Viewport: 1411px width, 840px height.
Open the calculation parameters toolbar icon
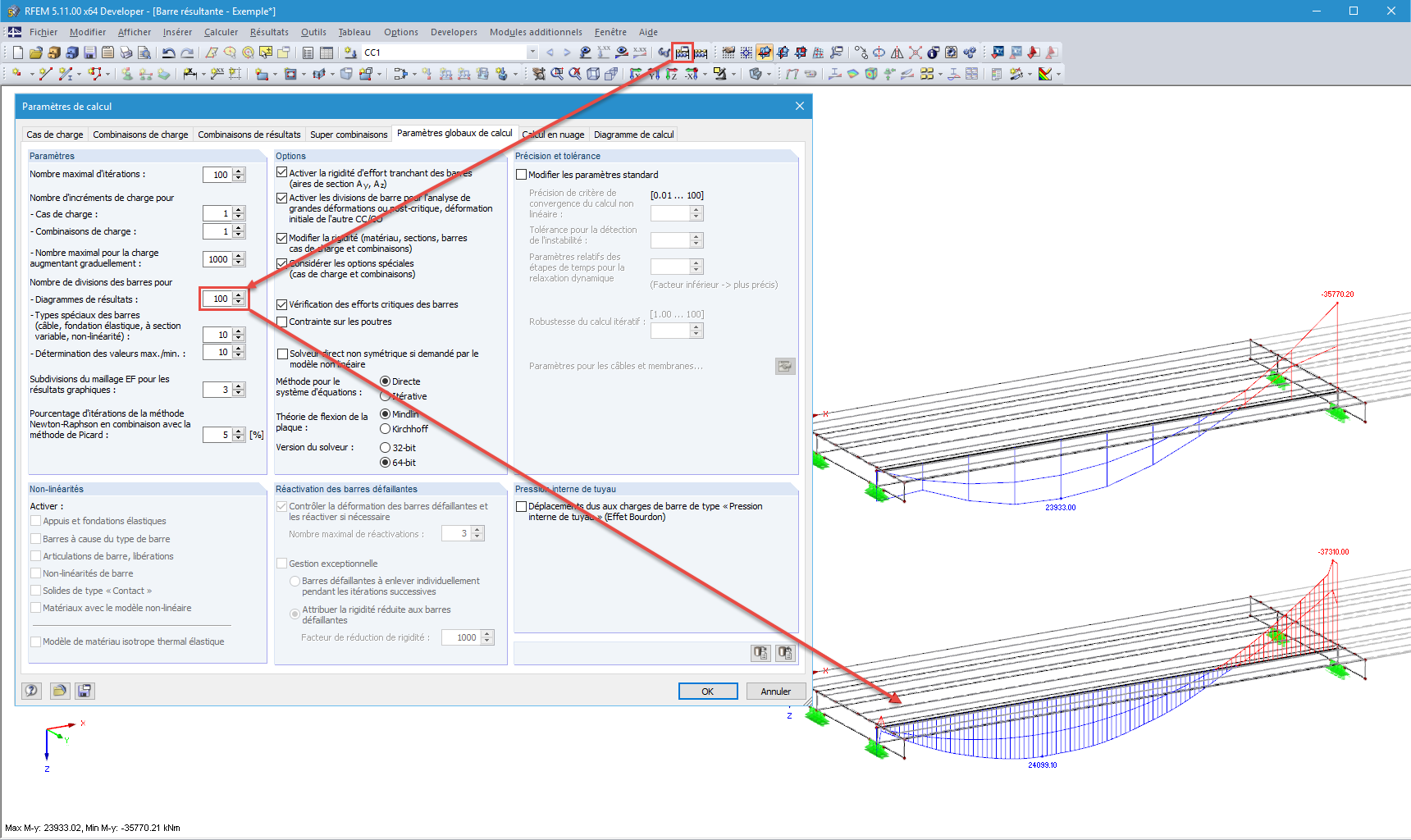click(x=683, y=52)
